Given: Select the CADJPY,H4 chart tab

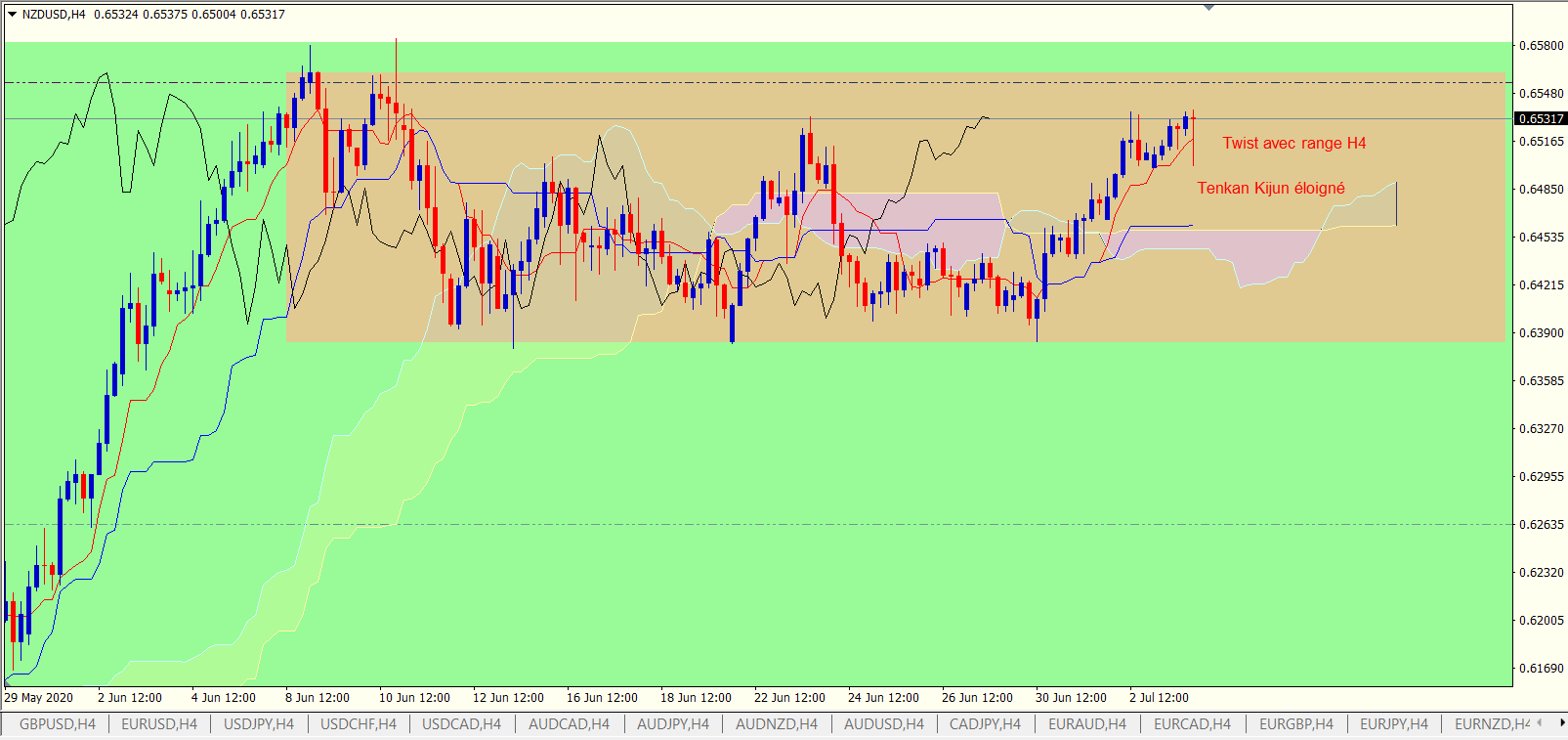Looking at the screenshot, I should (985, 724).
